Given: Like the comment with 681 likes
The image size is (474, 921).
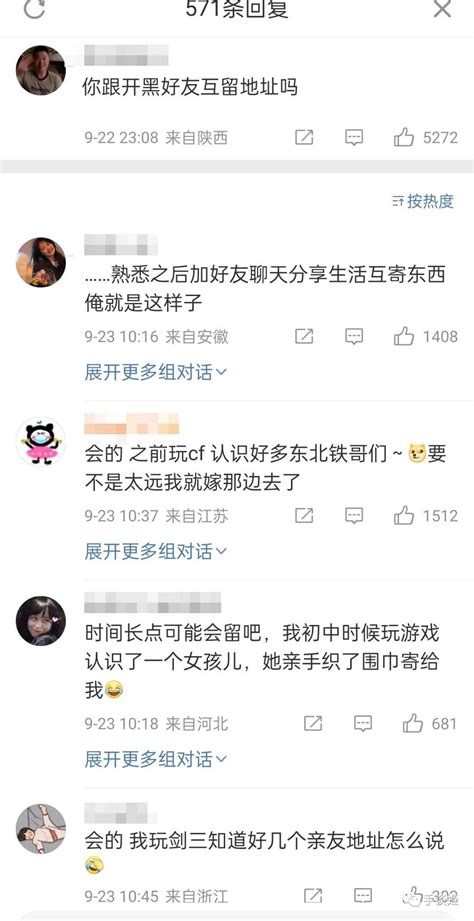Looking at the screenshot, I should [413, 723].
